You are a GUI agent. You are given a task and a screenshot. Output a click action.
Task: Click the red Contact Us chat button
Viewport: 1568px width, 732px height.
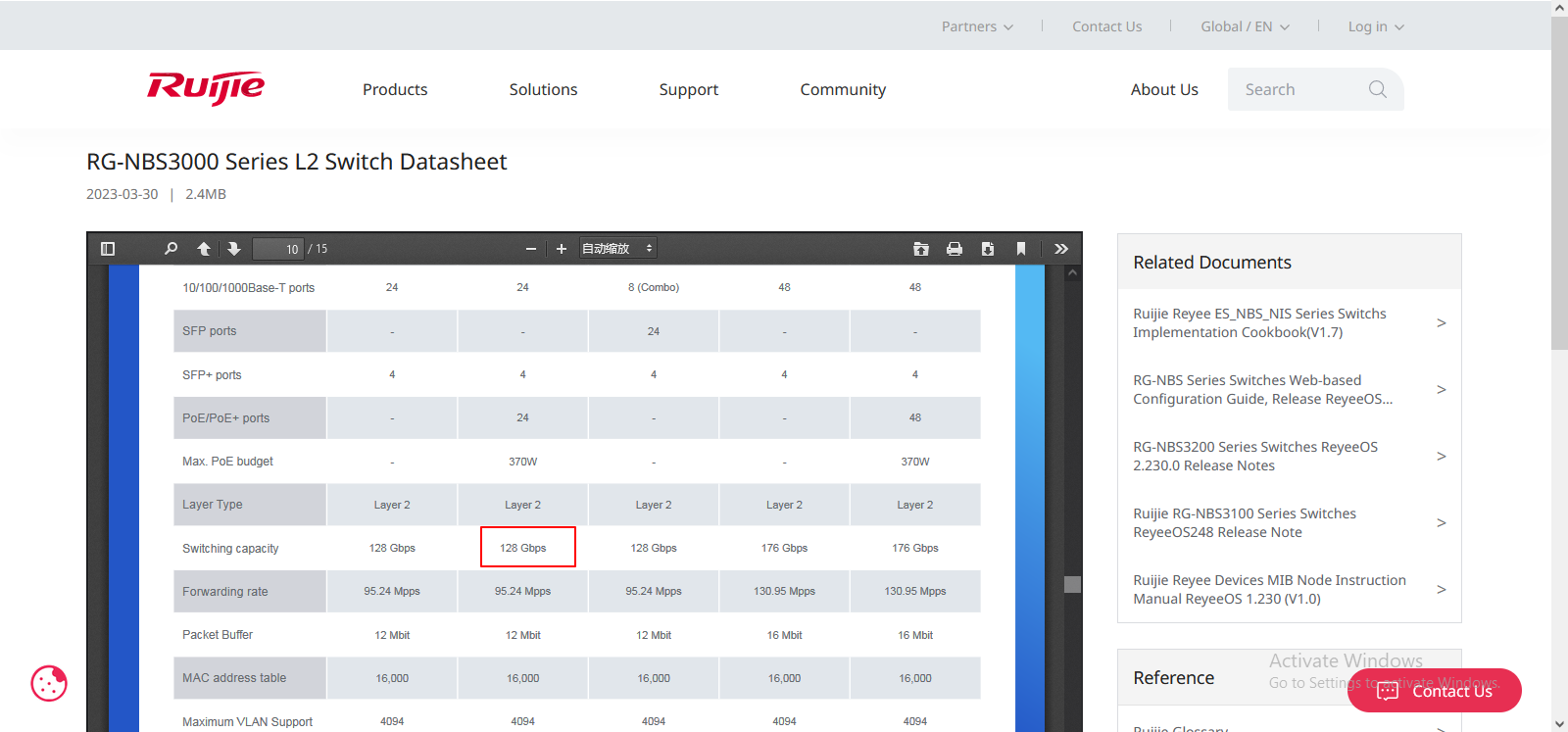tap(1435, 691)
